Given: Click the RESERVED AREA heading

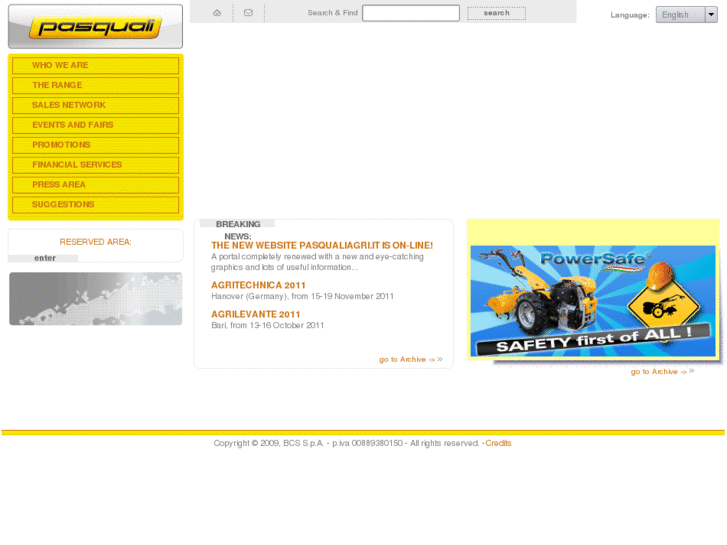Looking at the screenshot, I should (96, 242).
